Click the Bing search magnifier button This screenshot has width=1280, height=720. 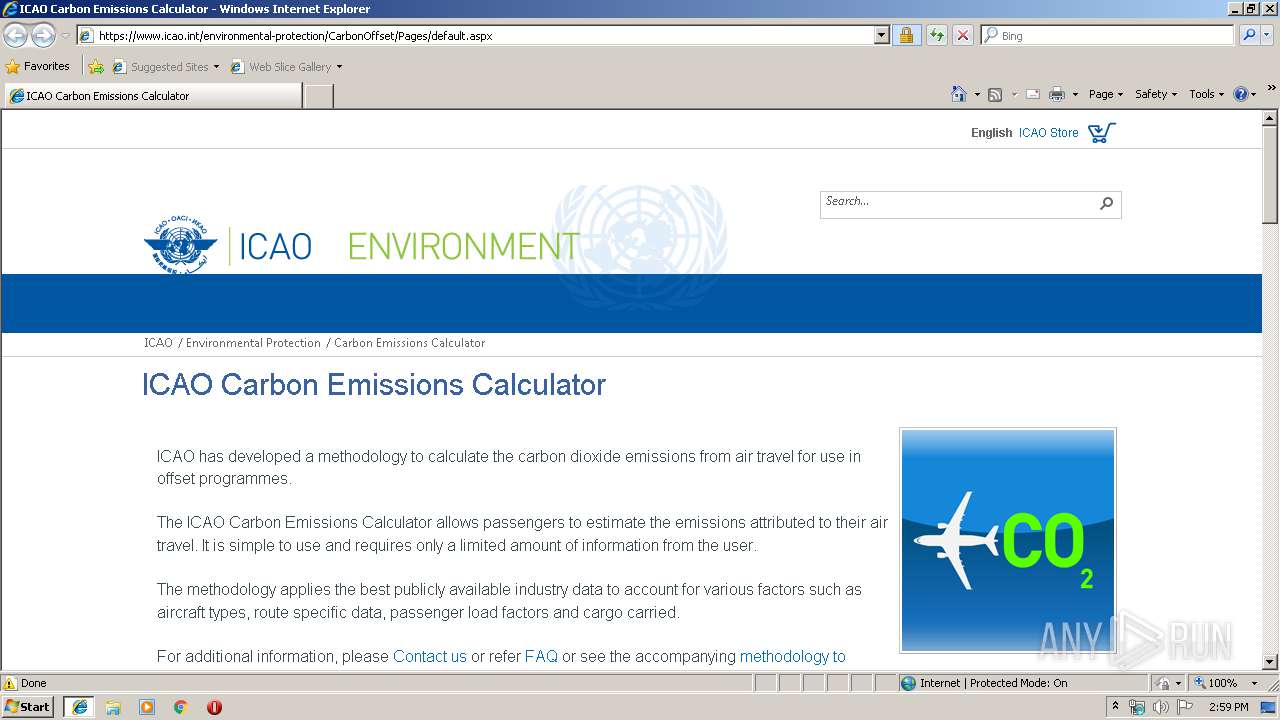1248,36
